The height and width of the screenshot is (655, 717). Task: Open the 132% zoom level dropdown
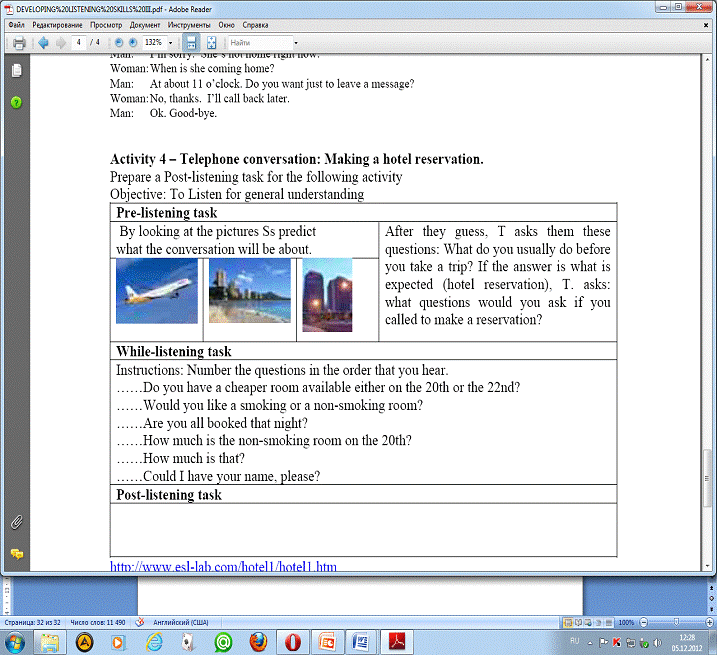click(171, 43)
